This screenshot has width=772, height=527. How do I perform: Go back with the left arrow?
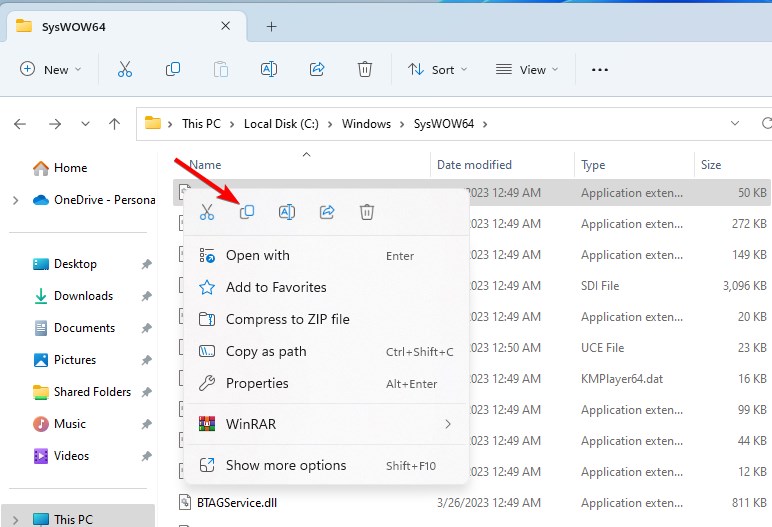click(20, 124)
